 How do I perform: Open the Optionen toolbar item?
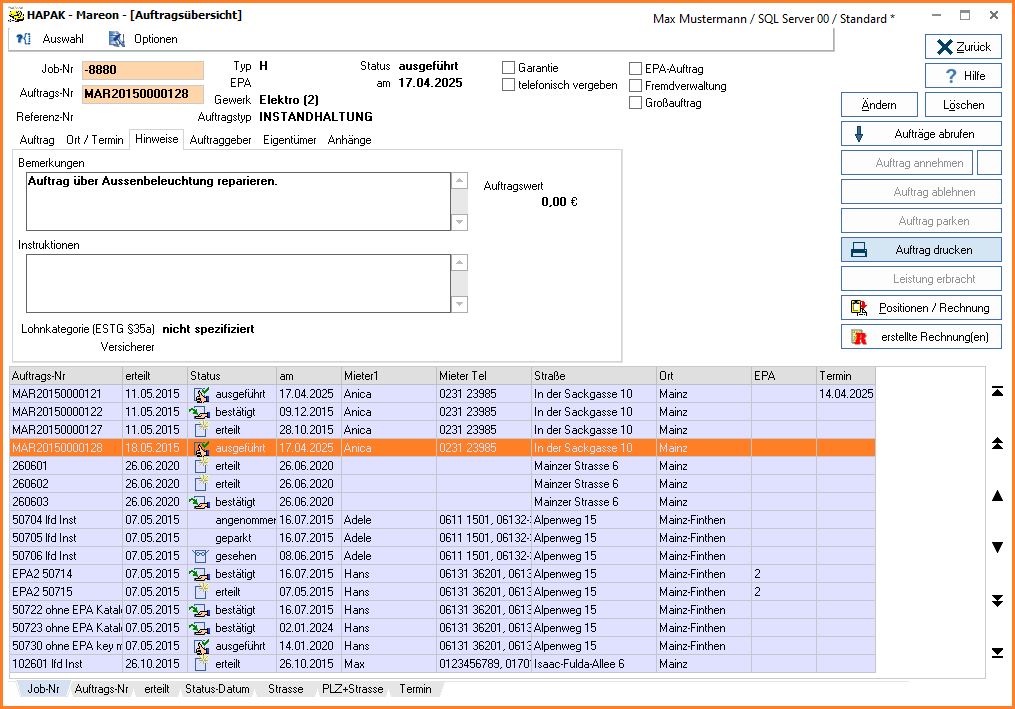coord(144,39)
